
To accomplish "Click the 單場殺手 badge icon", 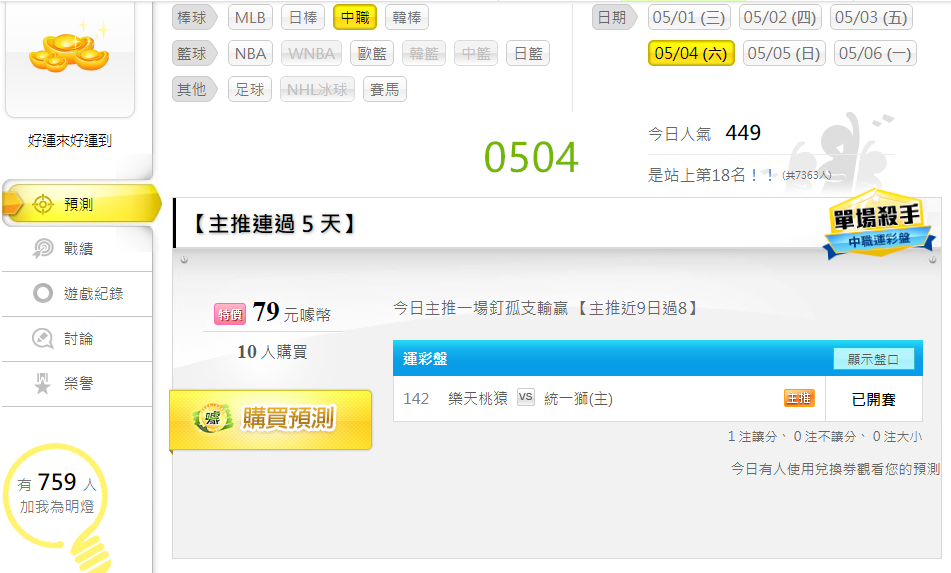I will [x=878, y=224].
